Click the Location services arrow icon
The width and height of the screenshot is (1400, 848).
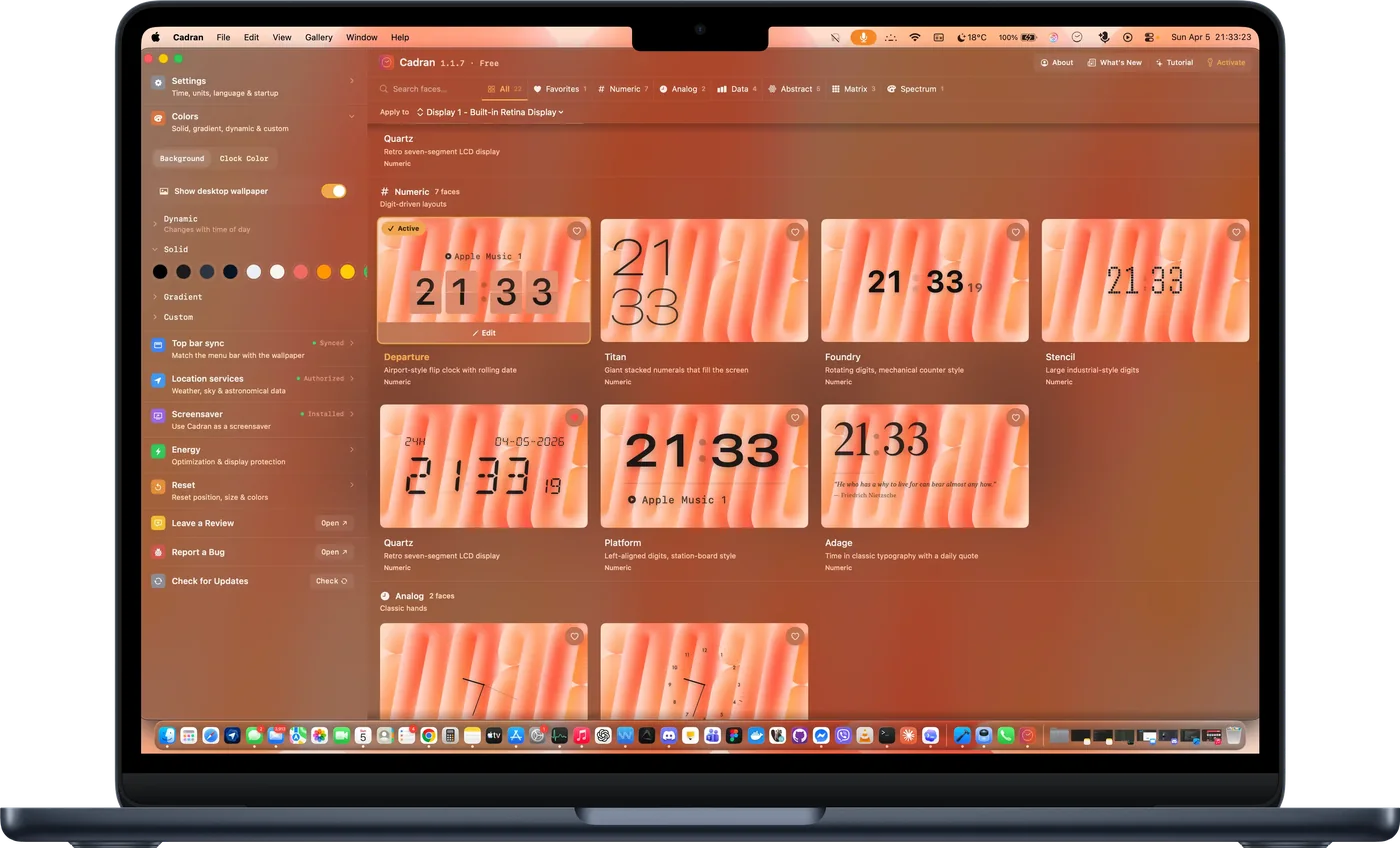(x=158, y=380)
